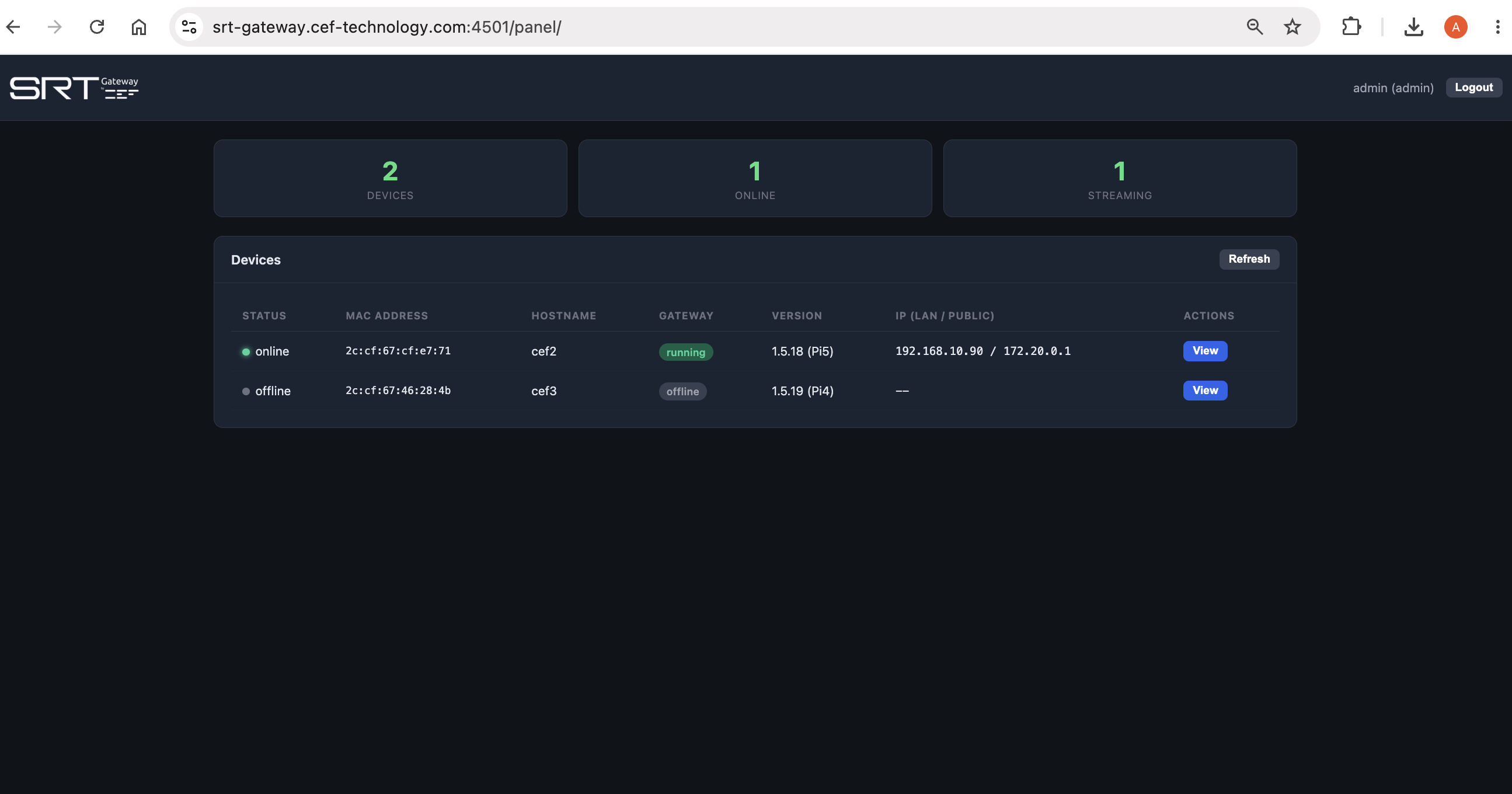The width and height of the screenshot is (1512, 794).
Task: Click the empty IP dash for cef3
Action: tap(902, 391)
